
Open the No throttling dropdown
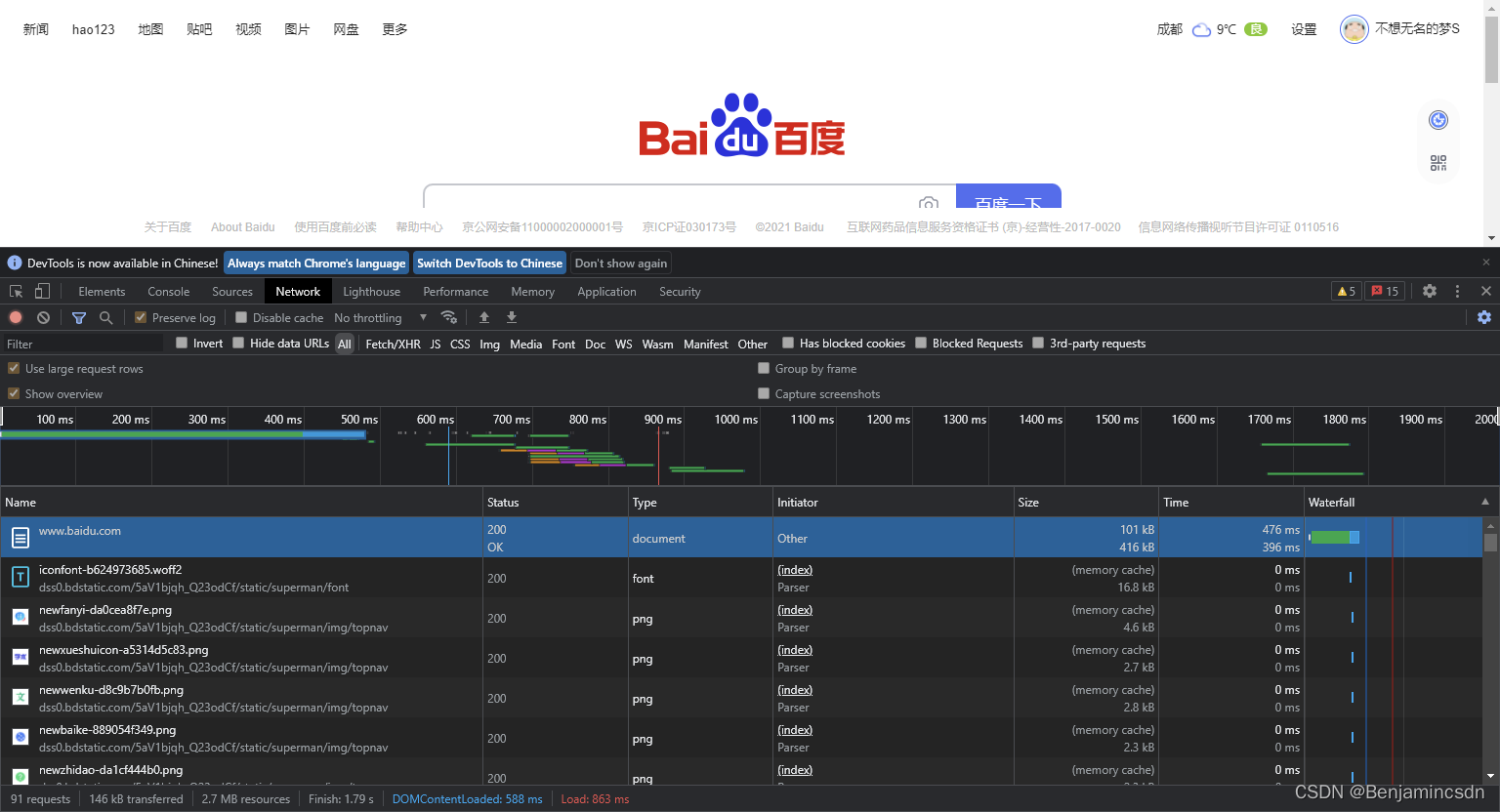pyautogui.click(x=381, y=317)
